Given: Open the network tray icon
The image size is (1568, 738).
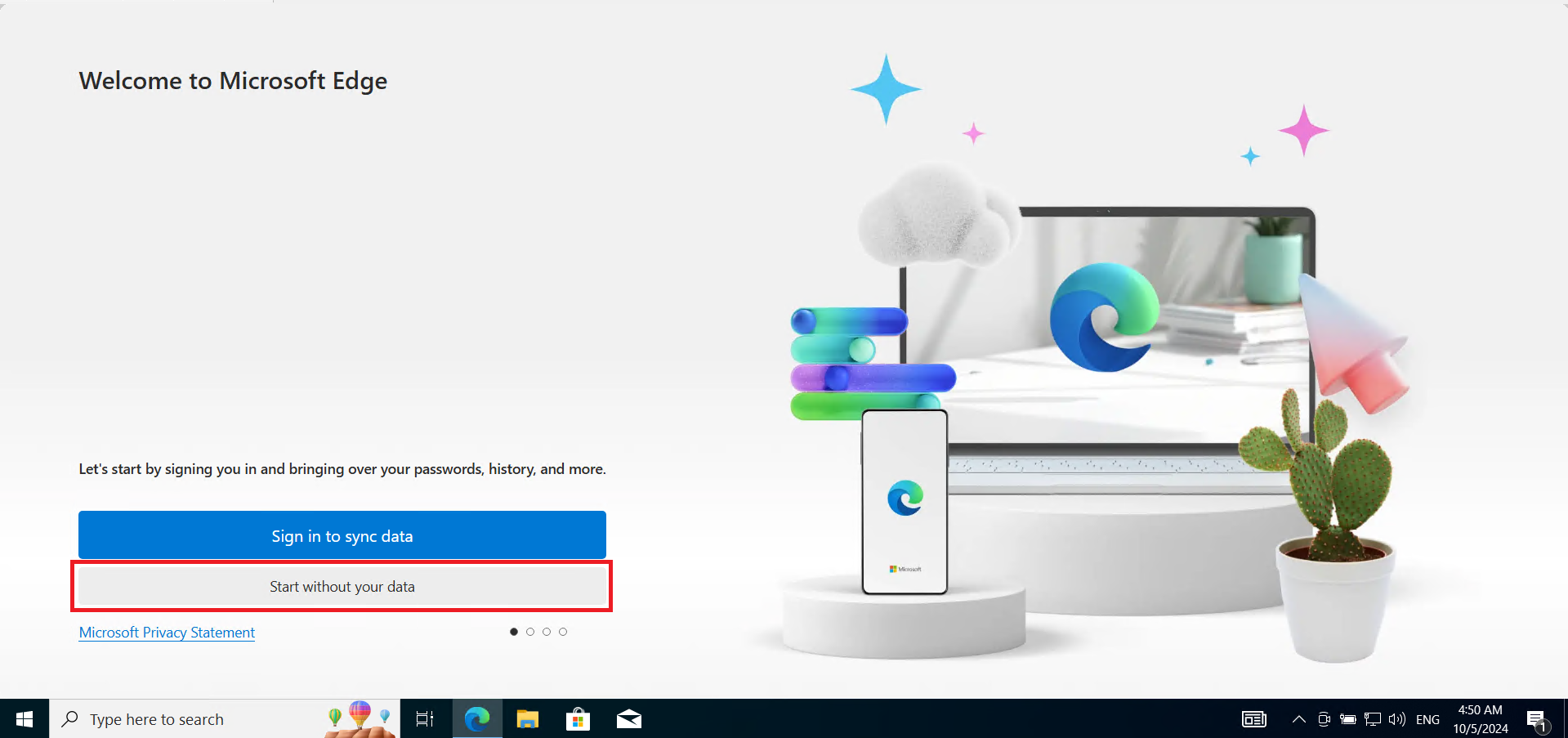Looking at the screenshot, I should (x=1373, y=718).
